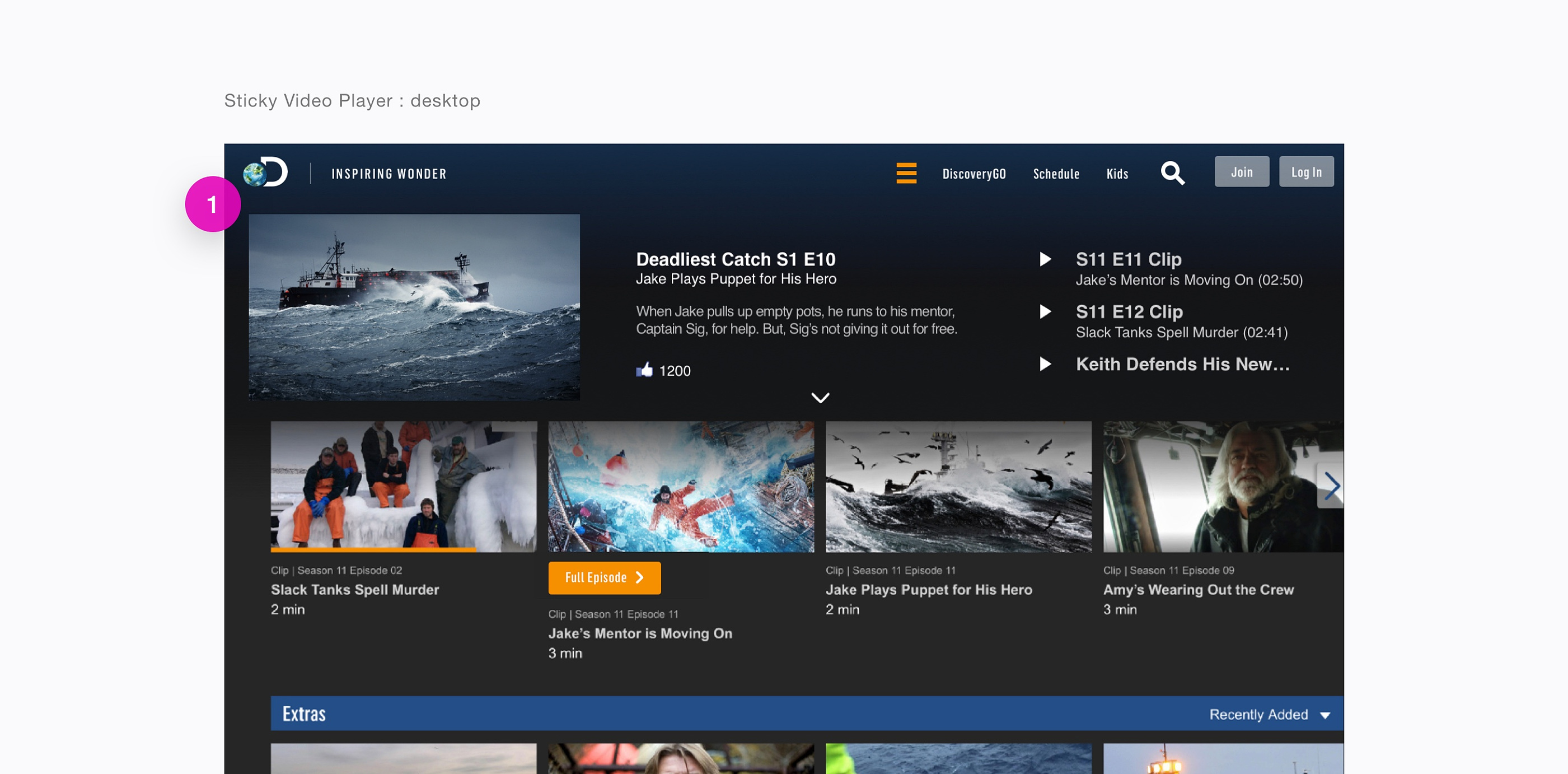Screen dimensions: 1568x774
Task: Click Clip | Season 11 Episode 02 label
Action: pos(336,571)
